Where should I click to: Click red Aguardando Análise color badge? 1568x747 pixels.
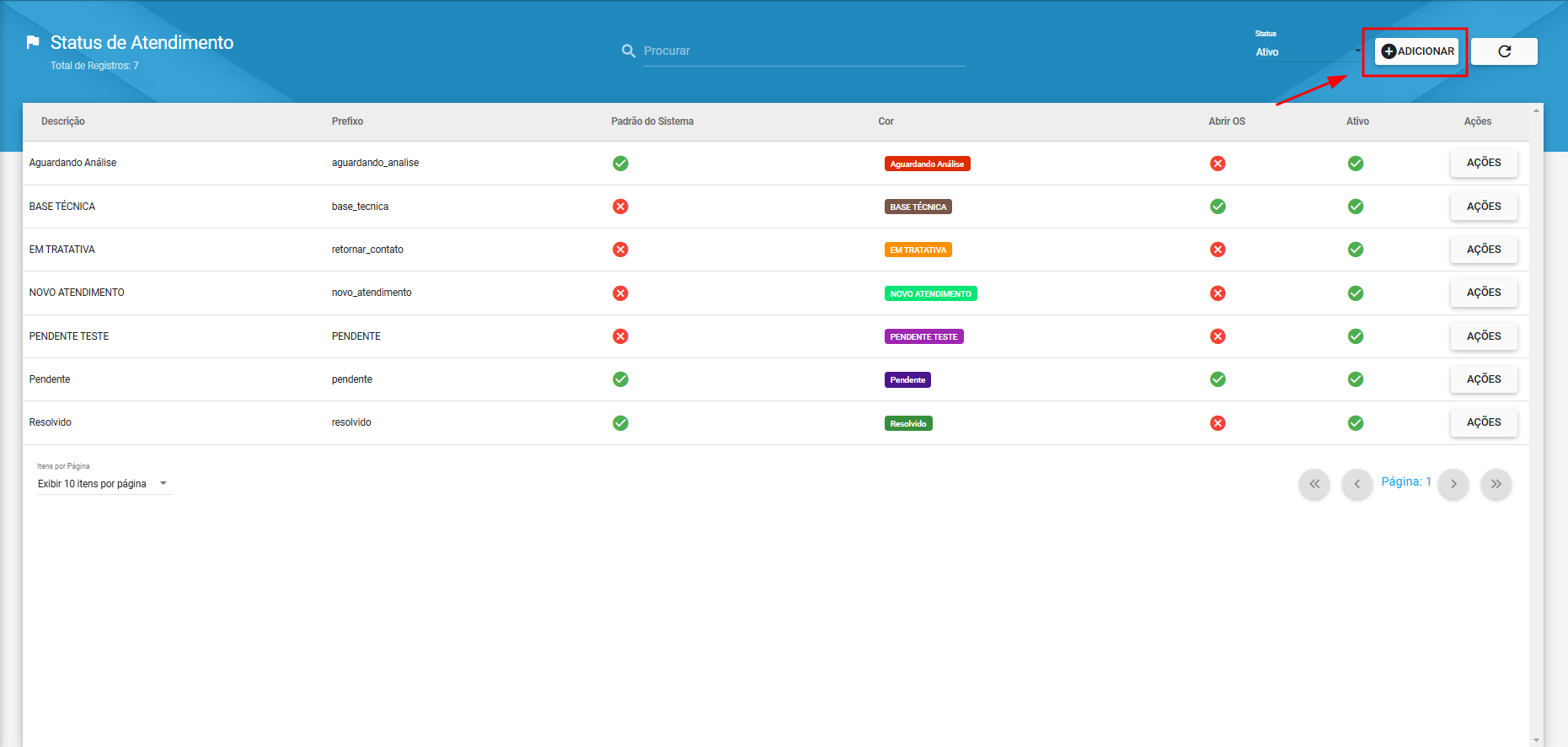(x=927, y=164)
